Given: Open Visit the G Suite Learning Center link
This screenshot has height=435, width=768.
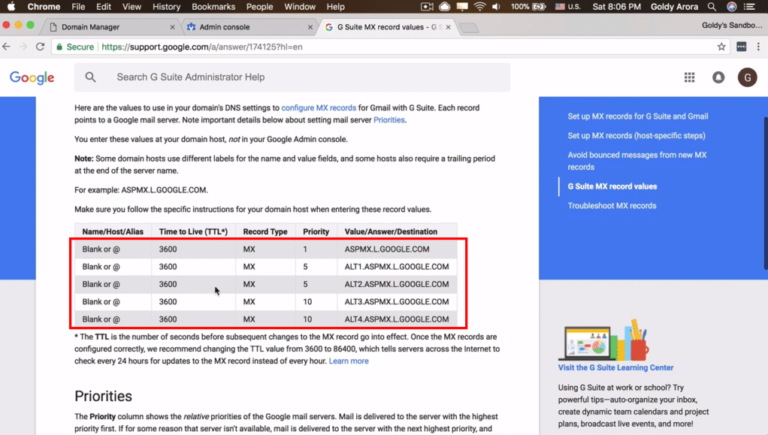Looking at the screenshot, I should click(616, 367).
